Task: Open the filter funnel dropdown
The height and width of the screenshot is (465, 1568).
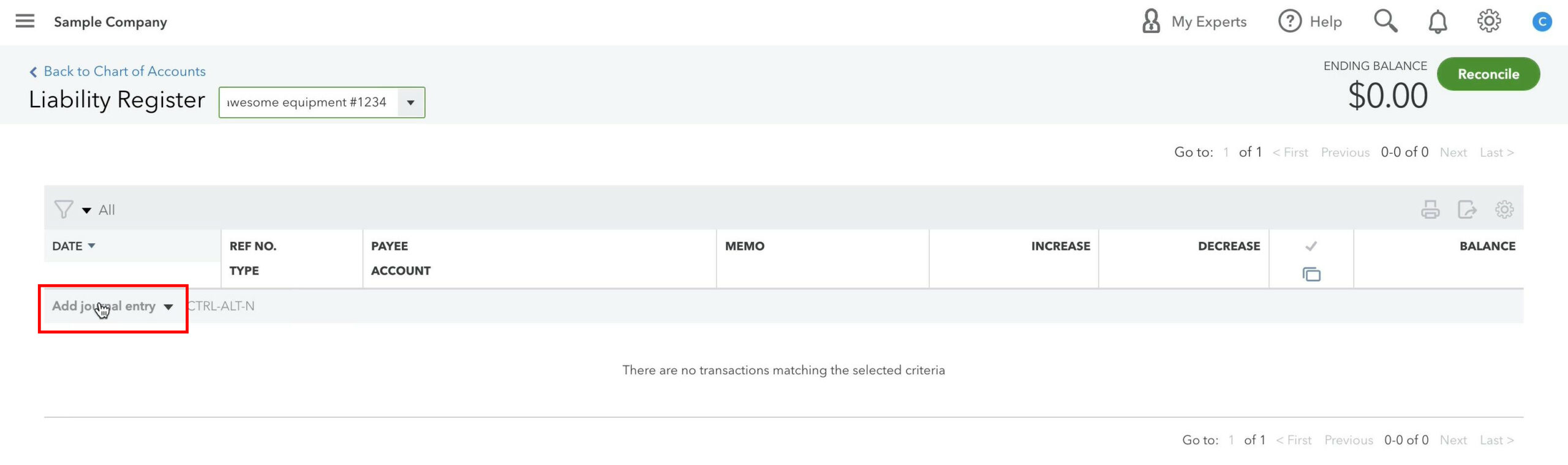Action: (72, 210)
